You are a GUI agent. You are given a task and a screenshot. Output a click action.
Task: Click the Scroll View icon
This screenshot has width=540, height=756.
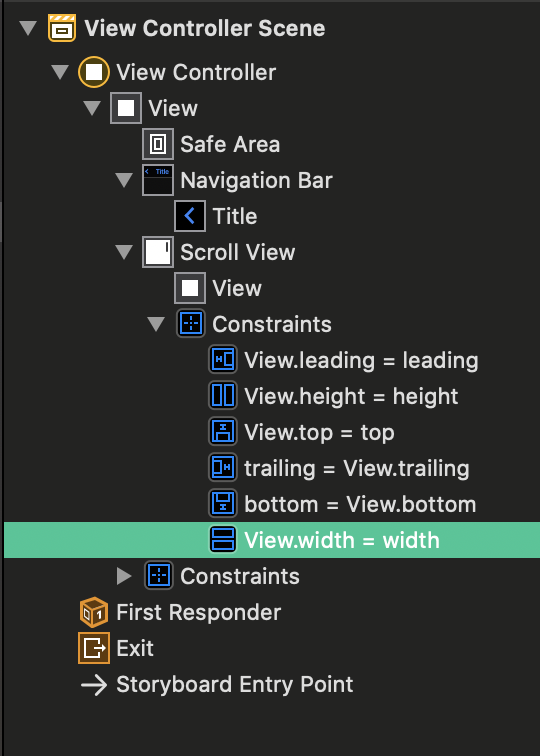click(x=158, y=252)
